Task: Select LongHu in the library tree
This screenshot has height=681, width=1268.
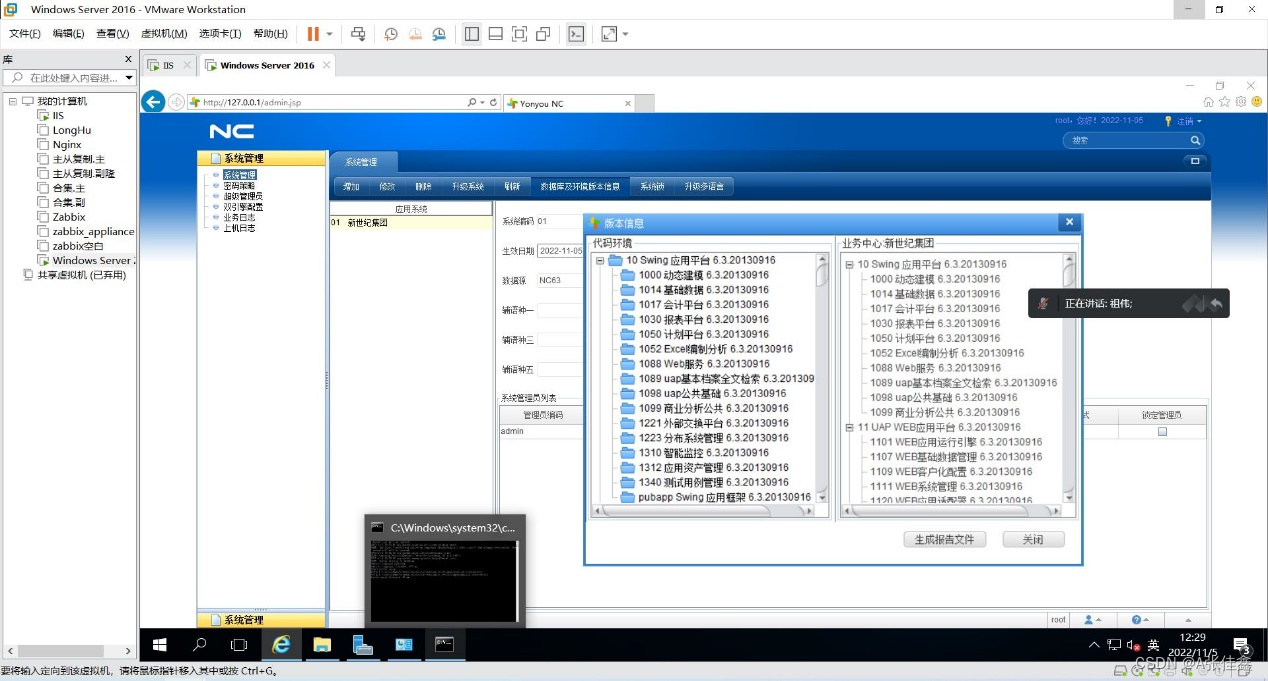Action: click(x=71, y=130)
